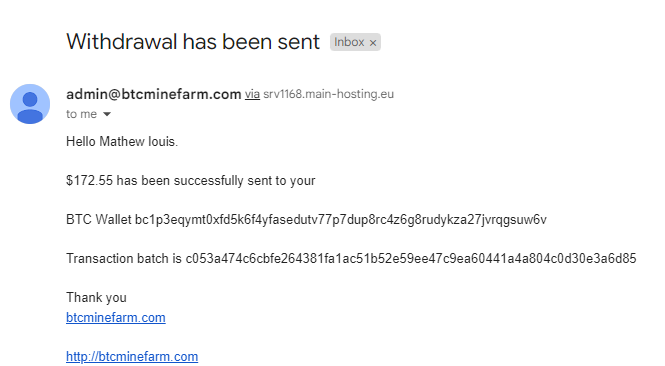This screenshot has height=366, width=665.
Task: Open the btcminefarm.com link under Thank you
Action: [x=116, y=317]
